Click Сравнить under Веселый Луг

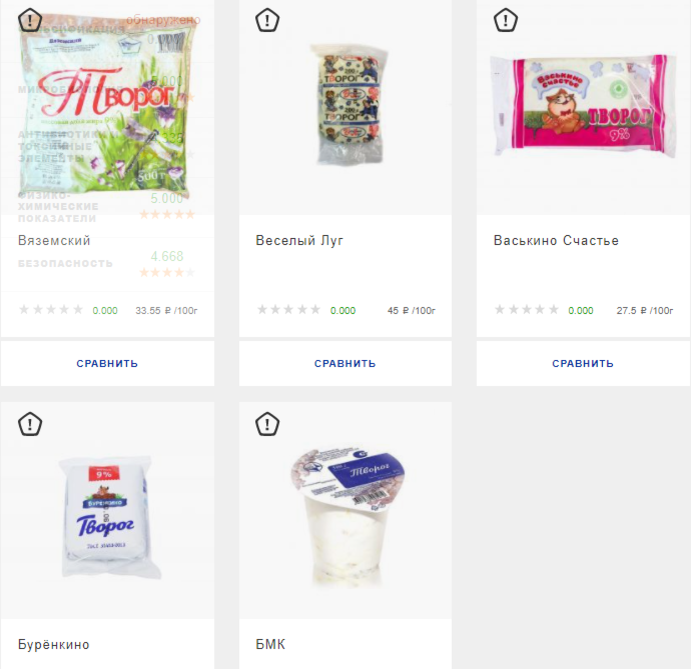[x=345, y=364]
